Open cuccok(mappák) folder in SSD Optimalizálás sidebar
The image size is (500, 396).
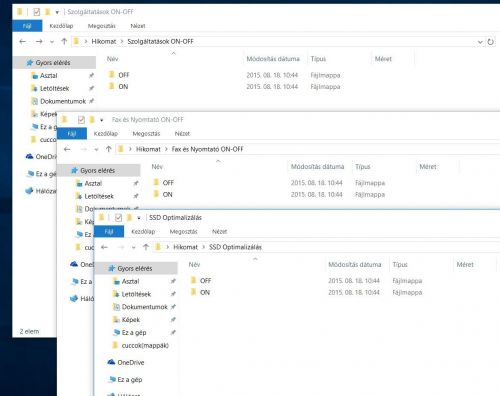click(x=145, y=346)
